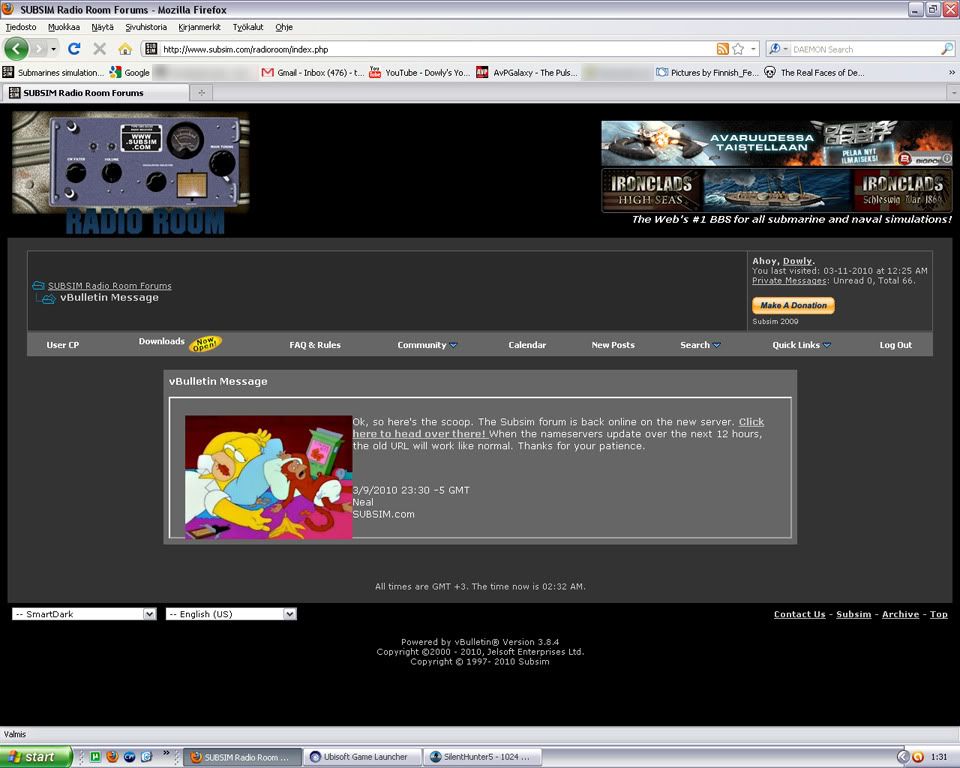Image resolution: width=960 pixels, height=768 pixels.
Task: Open the Sivuhistoria menu
Action: click(146, 27)
